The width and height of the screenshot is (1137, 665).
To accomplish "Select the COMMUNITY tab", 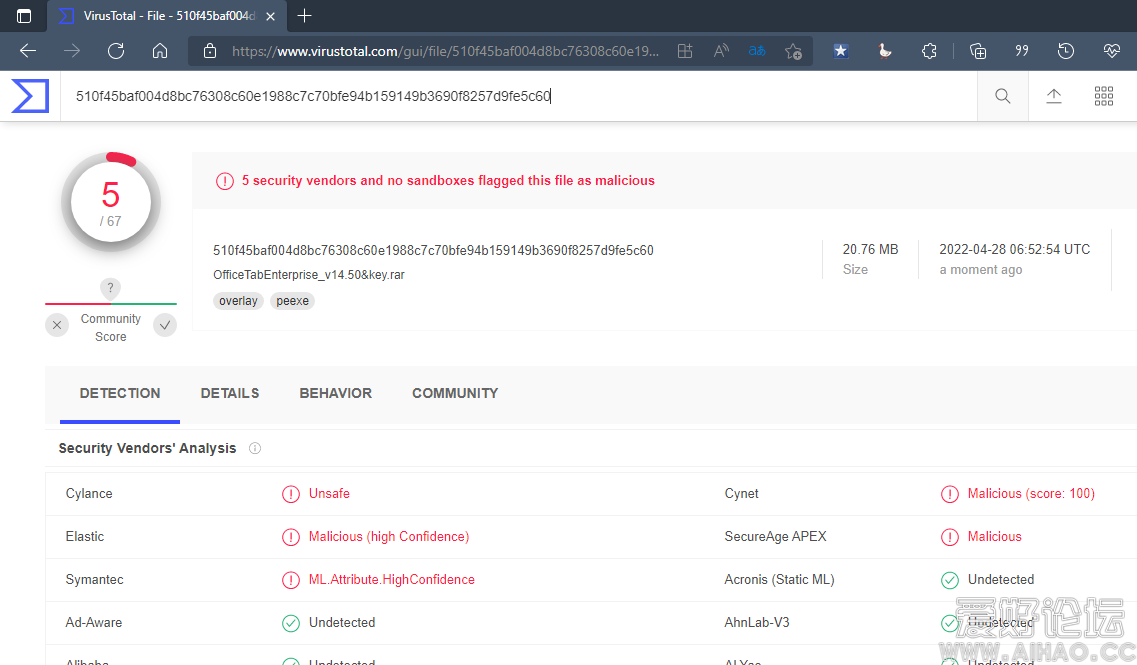I will [455, 393].
